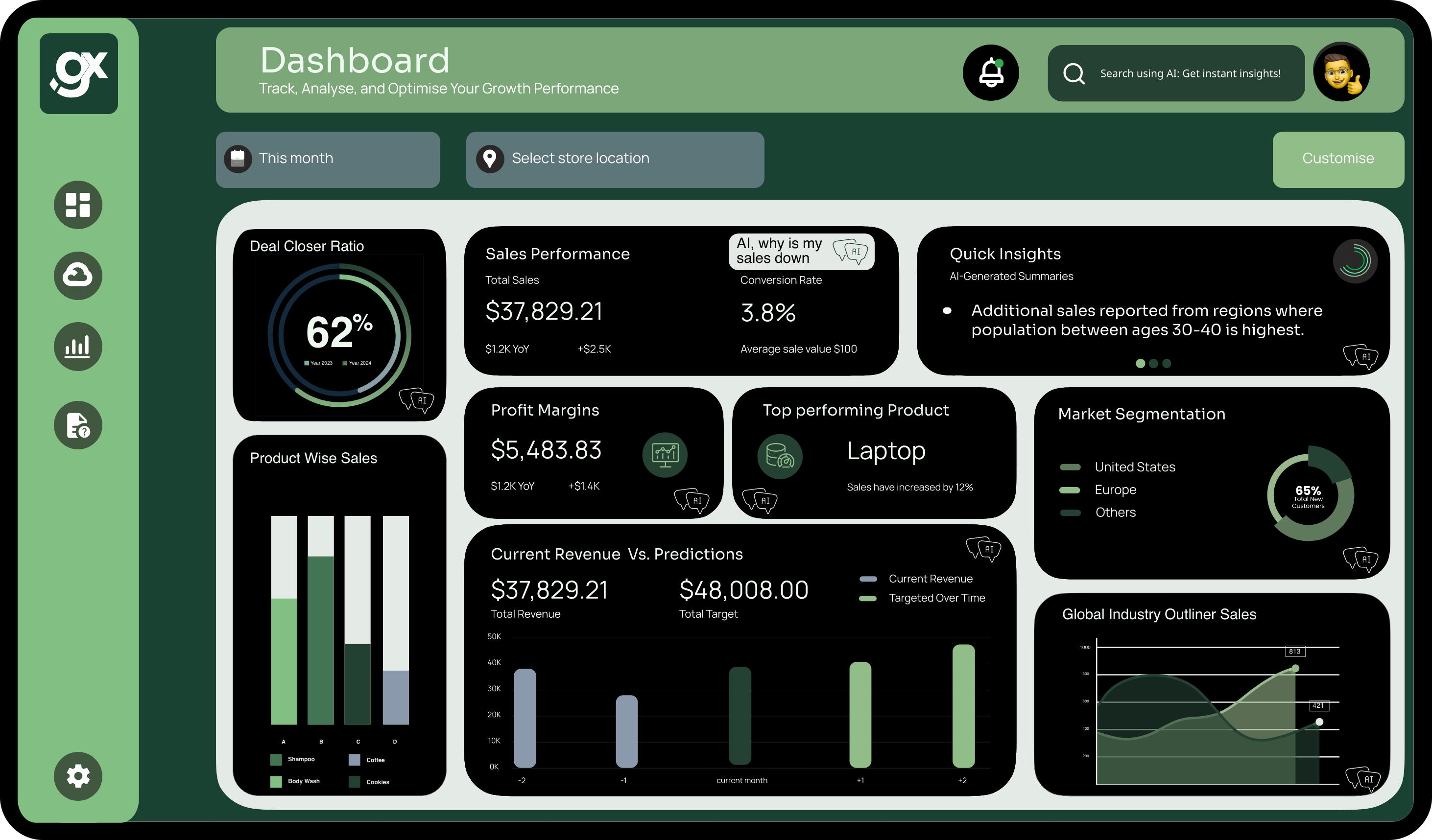Open the user profile avatar
1432x840 pixels.
click(1341, 73)
